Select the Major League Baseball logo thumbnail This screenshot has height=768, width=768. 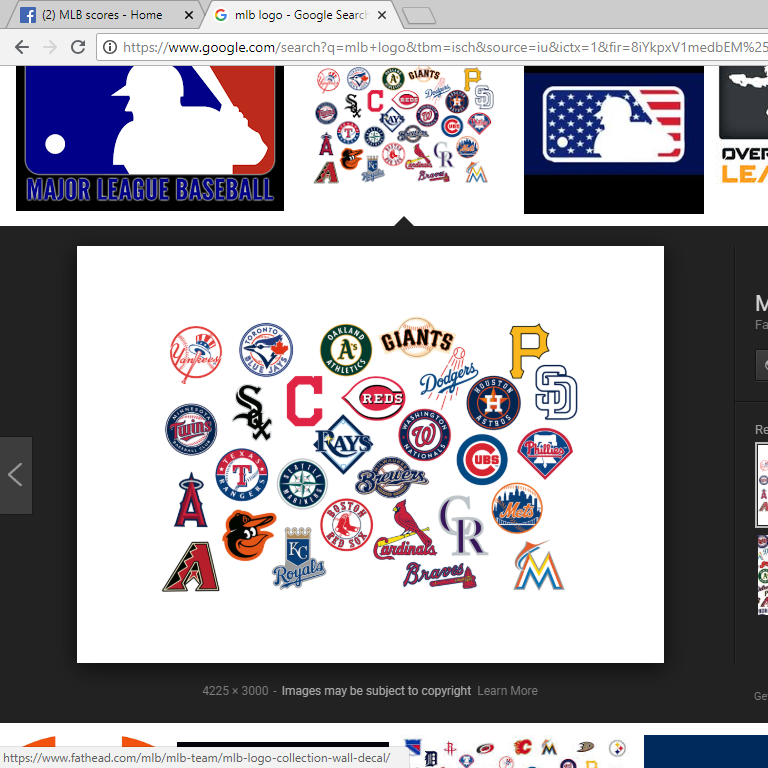coord(150,139)
